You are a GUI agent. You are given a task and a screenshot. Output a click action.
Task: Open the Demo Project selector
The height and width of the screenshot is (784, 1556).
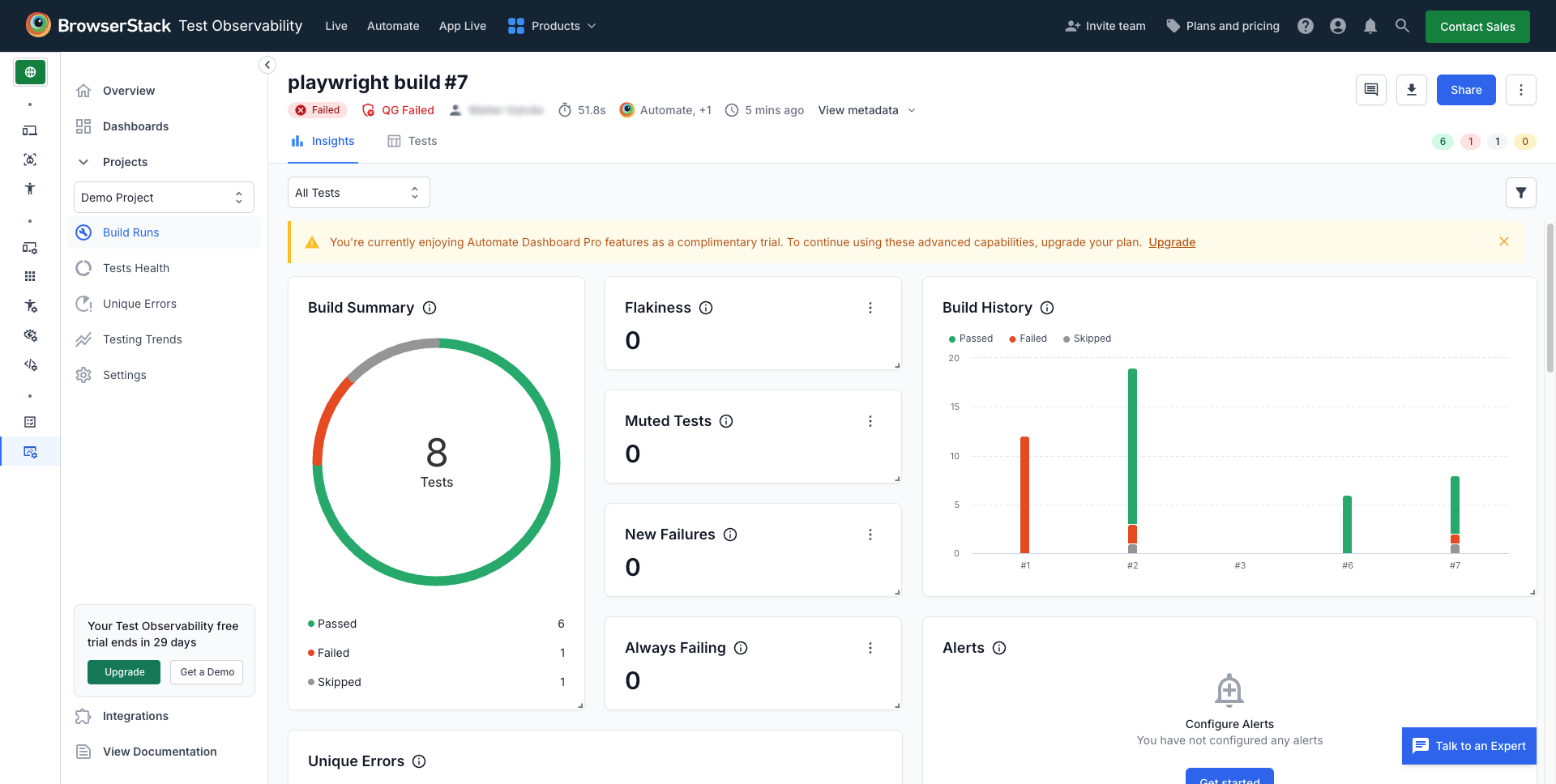click(164, 198)
